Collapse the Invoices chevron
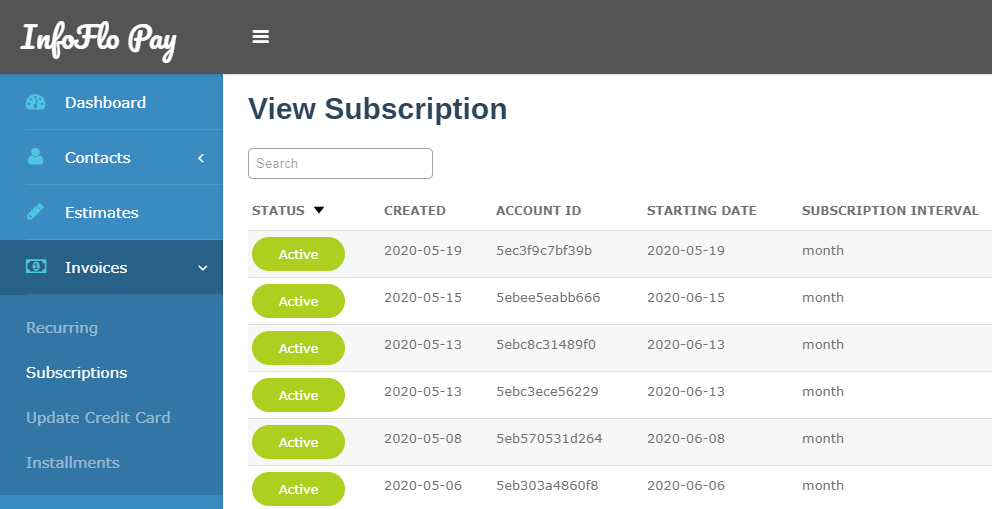Screen dimensions: 992x509 tap(202, 268)
